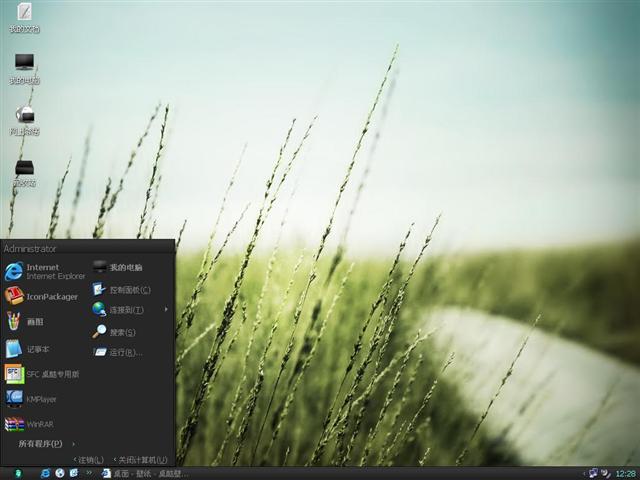Expand the 连接到(T) submenu

(x=131, y=310)
